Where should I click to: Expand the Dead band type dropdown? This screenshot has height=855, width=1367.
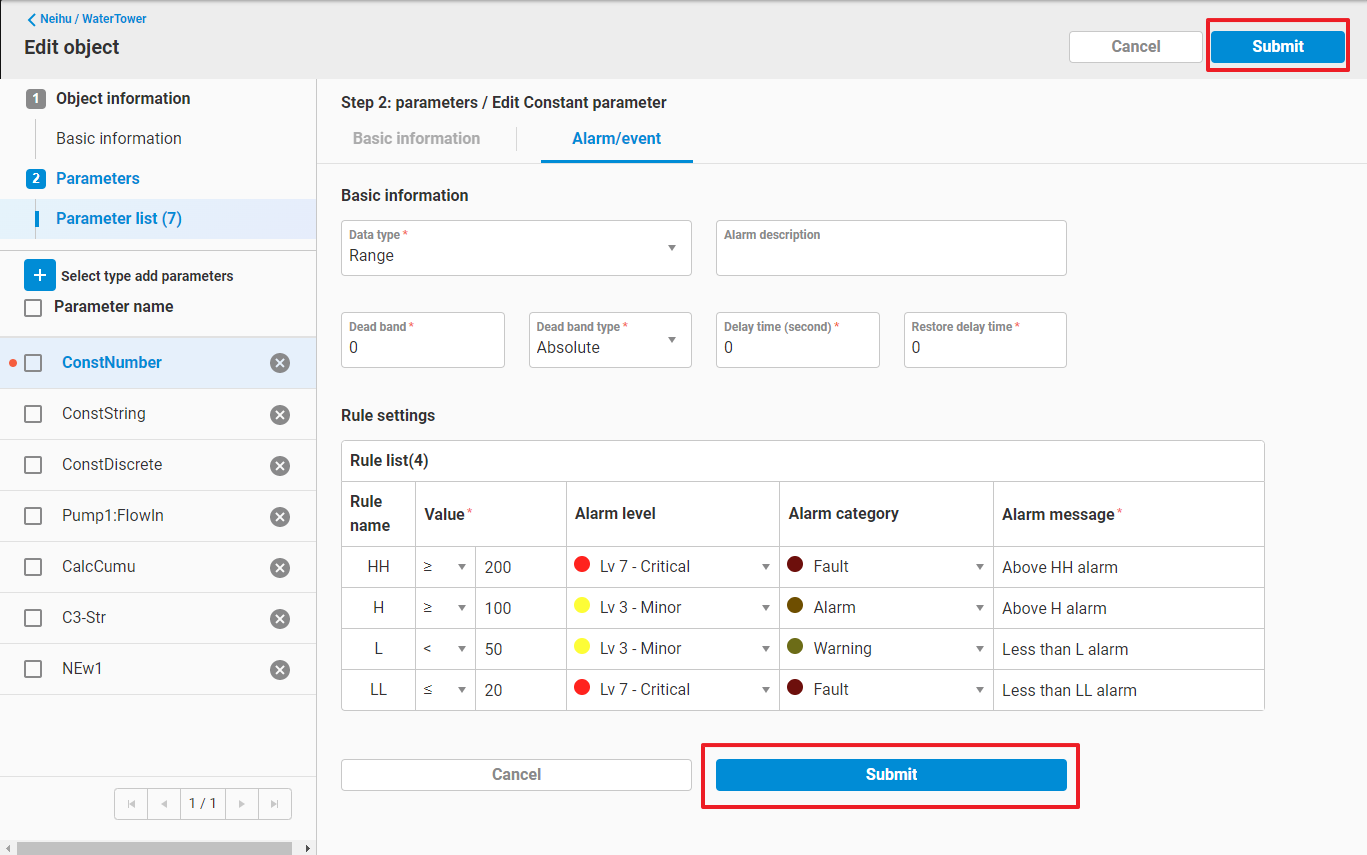(610, 340)
